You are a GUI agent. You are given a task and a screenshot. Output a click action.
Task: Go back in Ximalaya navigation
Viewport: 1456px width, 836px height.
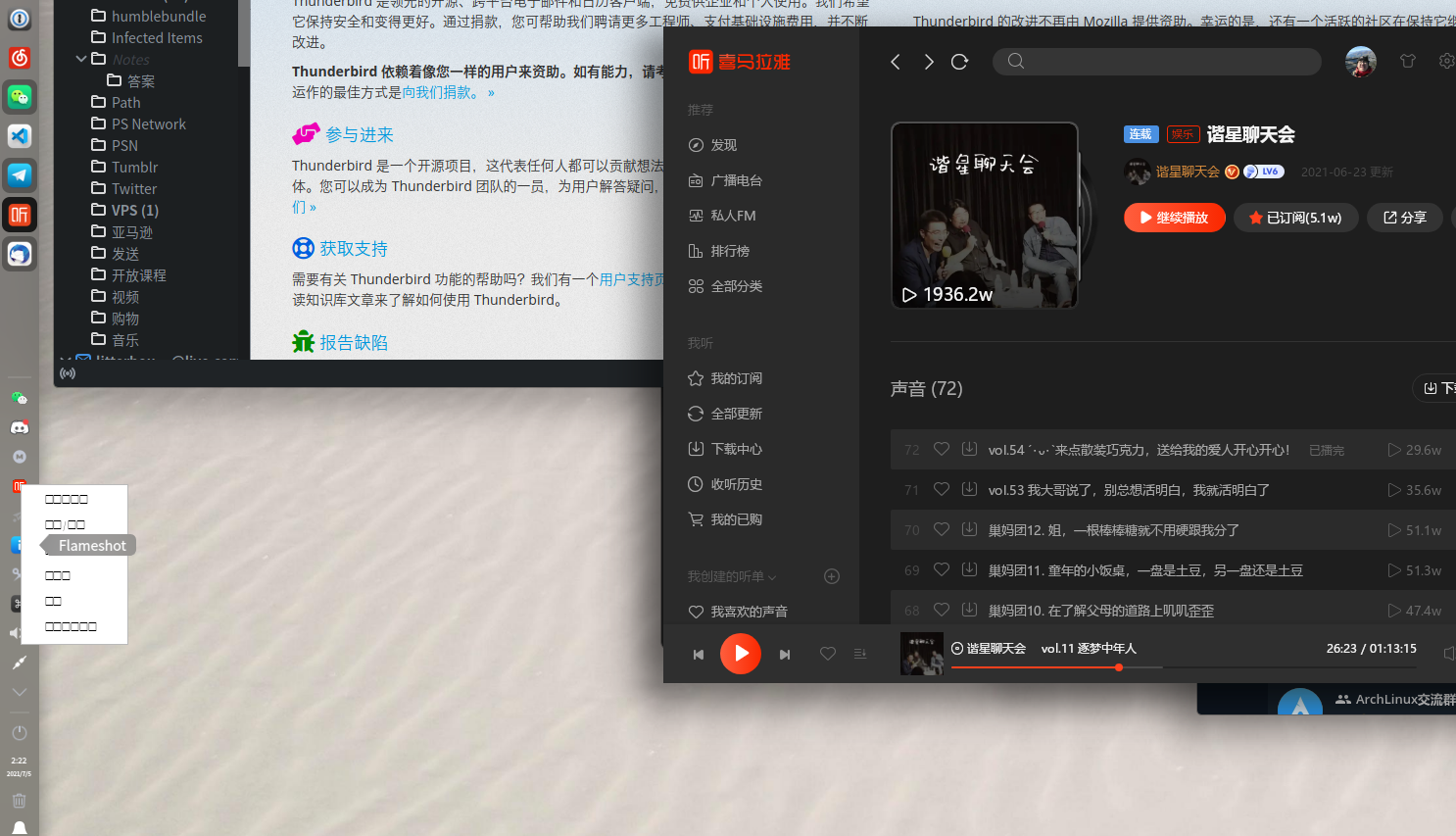pos(896,62)
